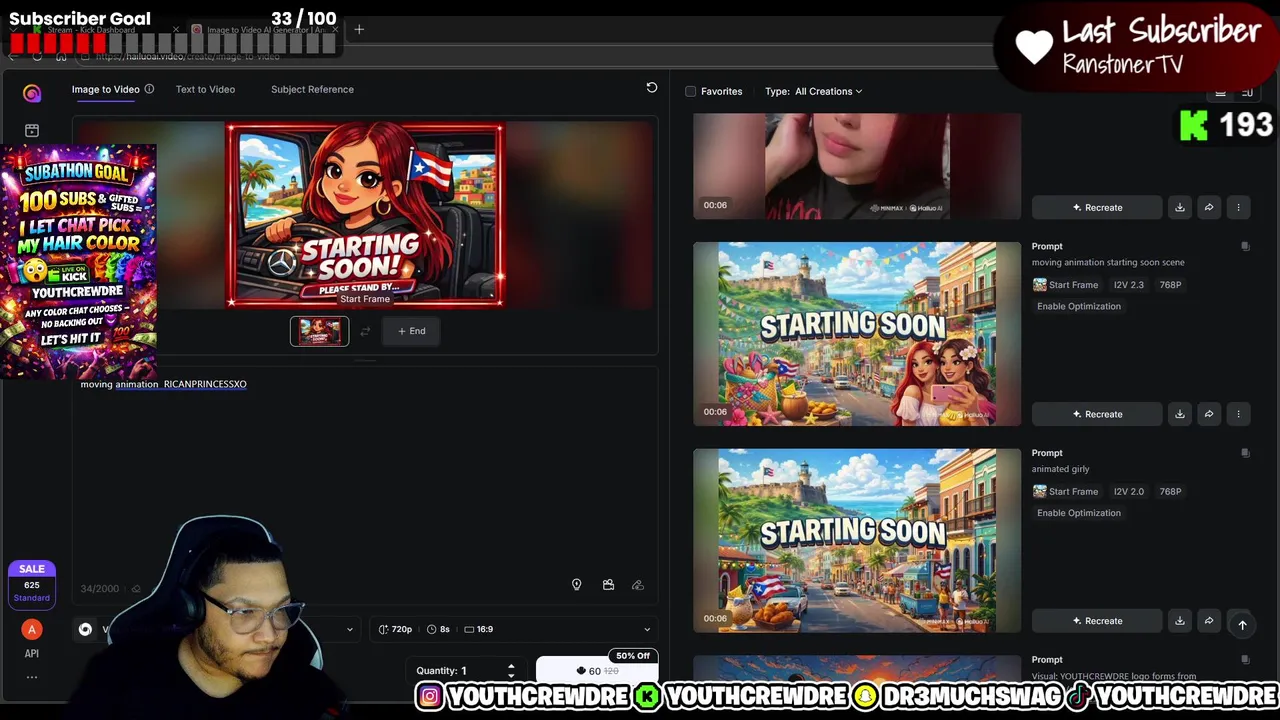This screenshot has height=720, width=1280.
Task: Click the 'I2V 2.3' model tag
Action: [x=1129, y=285]
